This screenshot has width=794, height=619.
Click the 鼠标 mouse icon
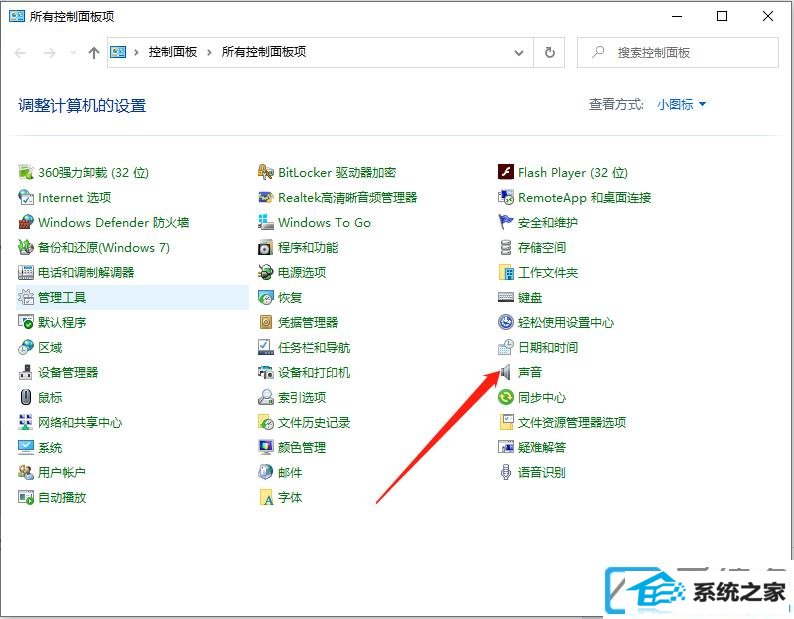tap(25, 397)
